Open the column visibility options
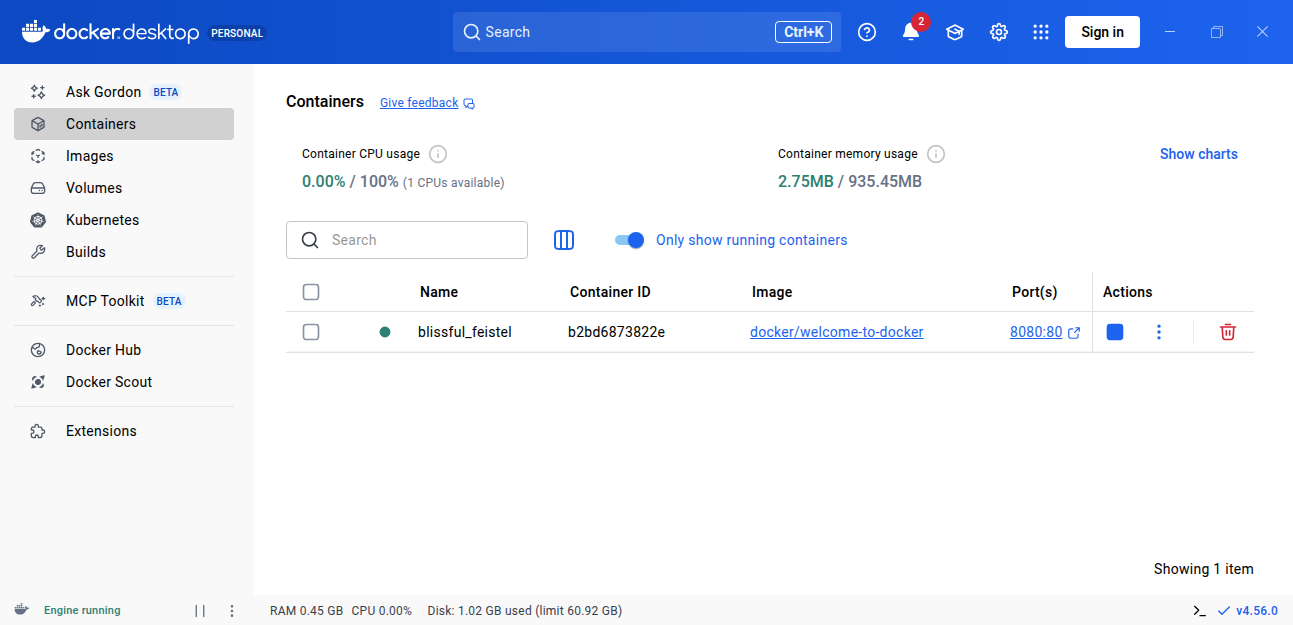The image size is (1293, 625). coord(563,240)
